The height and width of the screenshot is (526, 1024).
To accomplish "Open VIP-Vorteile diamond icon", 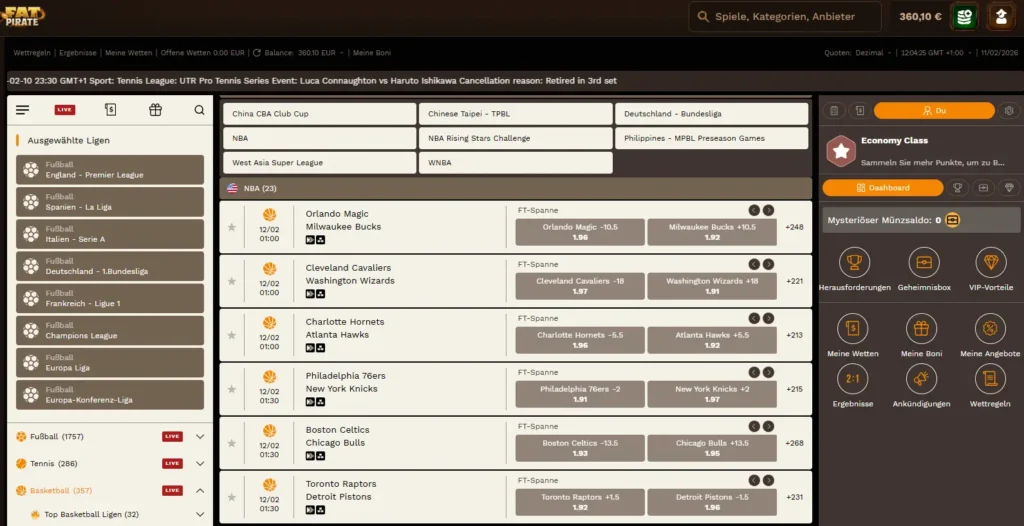I will click(x=991, y=262).
